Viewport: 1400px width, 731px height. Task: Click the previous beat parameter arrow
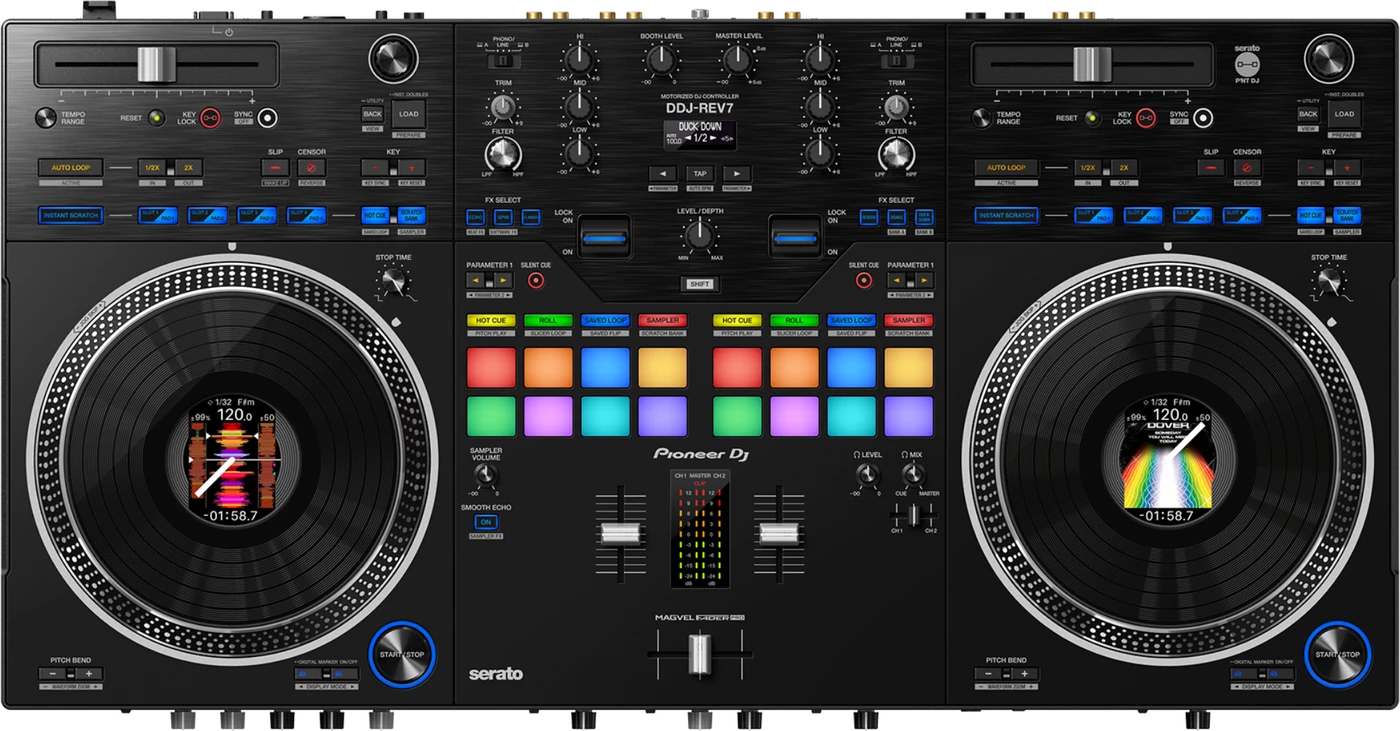(662, 173)
